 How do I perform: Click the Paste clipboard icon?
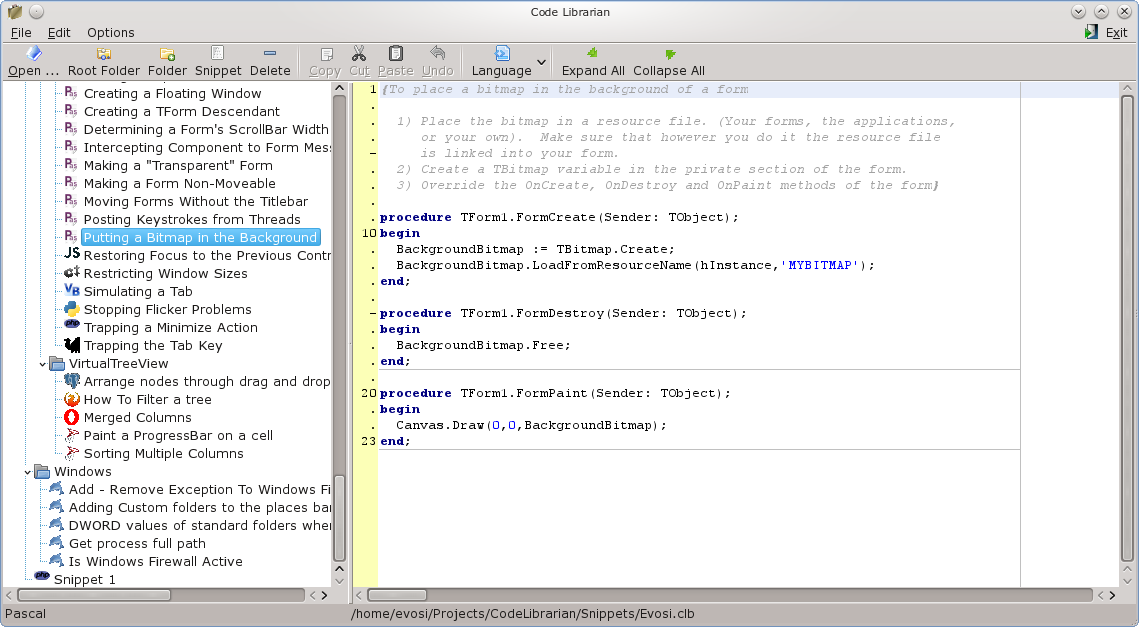click(x=396, y=54)
